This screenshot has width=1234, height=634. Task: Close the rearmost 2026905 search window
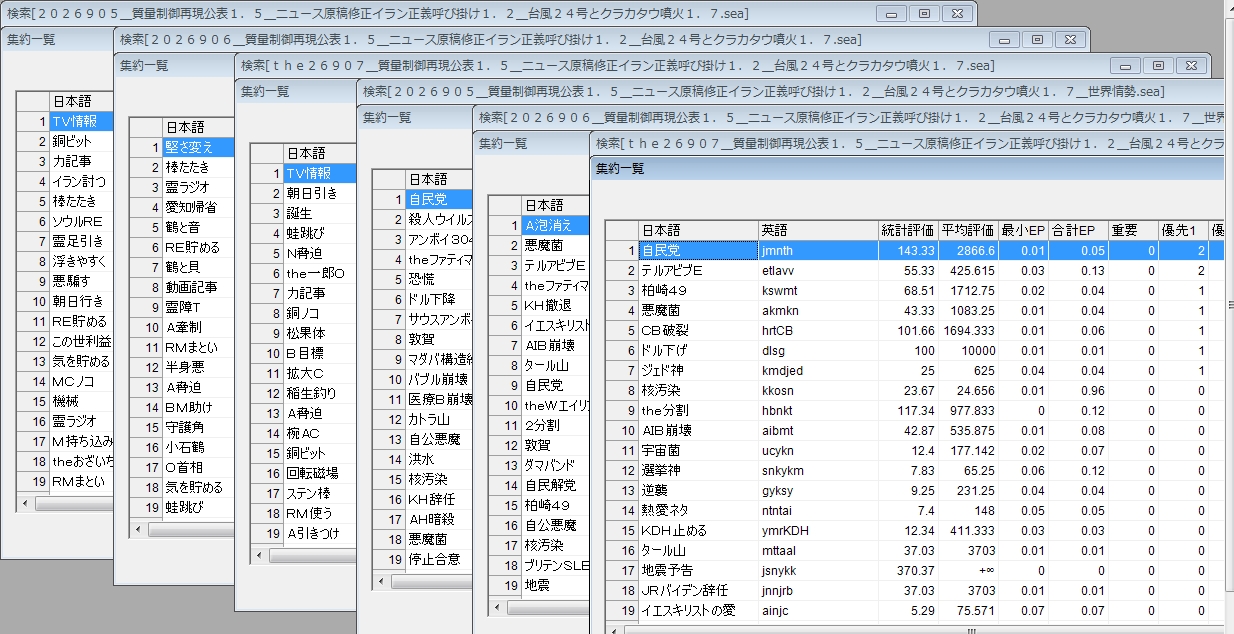click(x=957, y=13)
